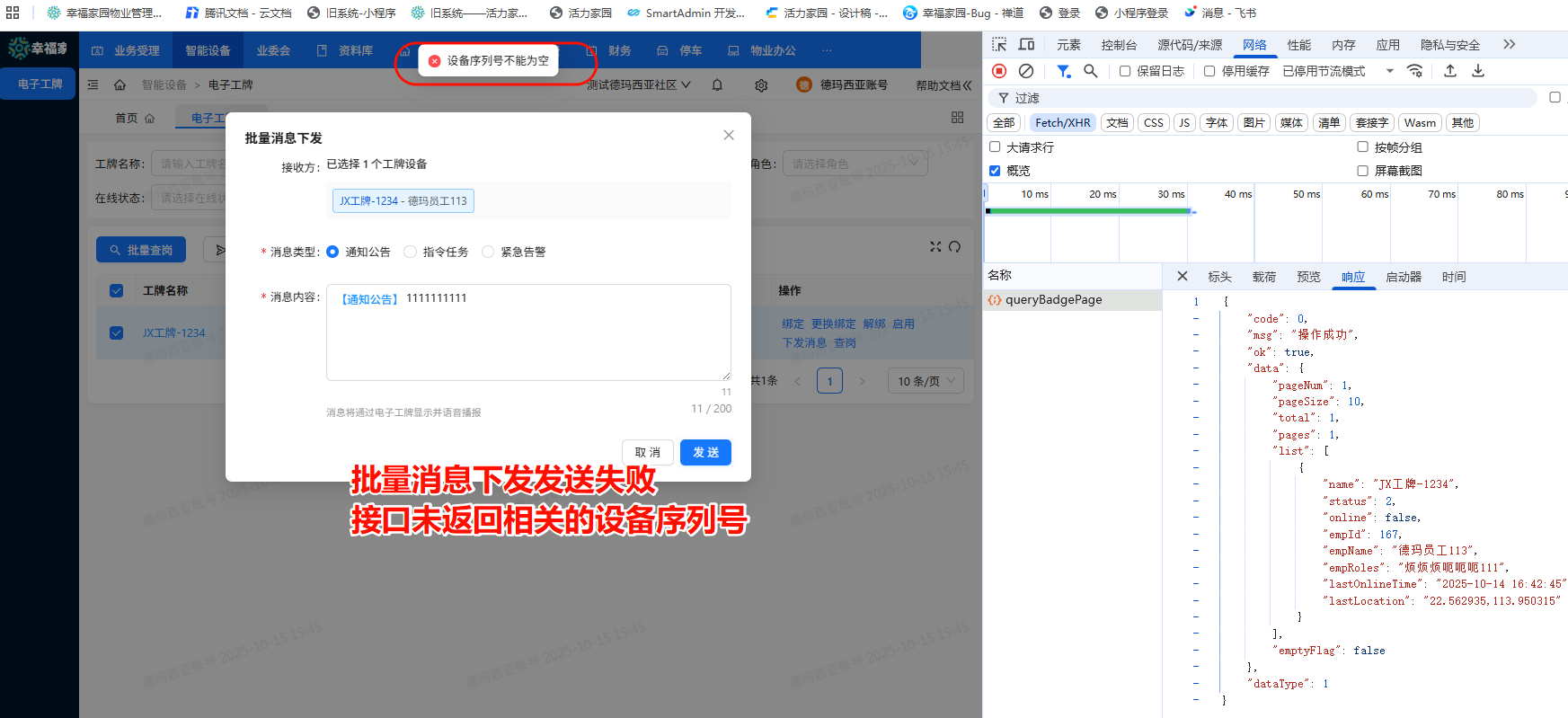1568x718 pixels.
Task: Open the throttling mode dropdown arrow
Action: [1390, 71]
